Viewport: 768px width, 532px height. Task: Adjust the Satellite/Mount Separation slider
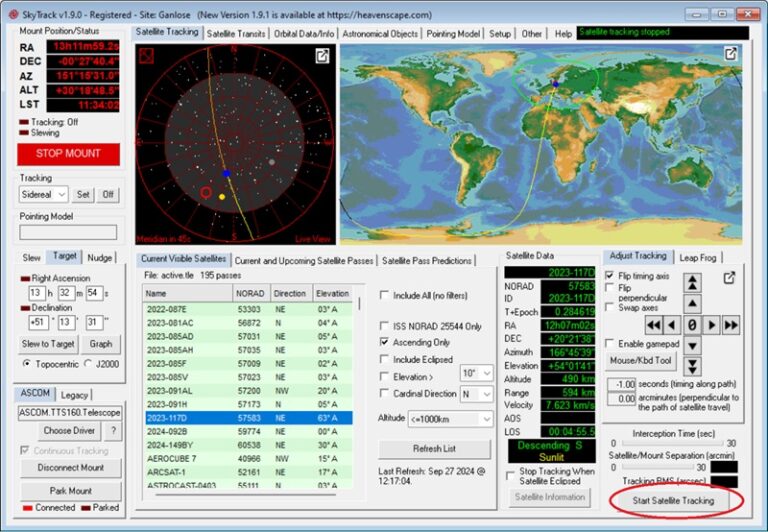tap(657, 467)
